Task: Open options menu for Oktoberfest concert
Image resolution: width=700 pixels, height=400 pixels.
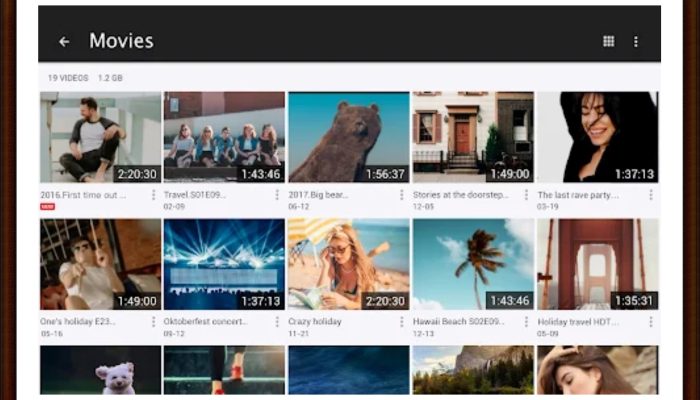Action: tap(277, 322)
